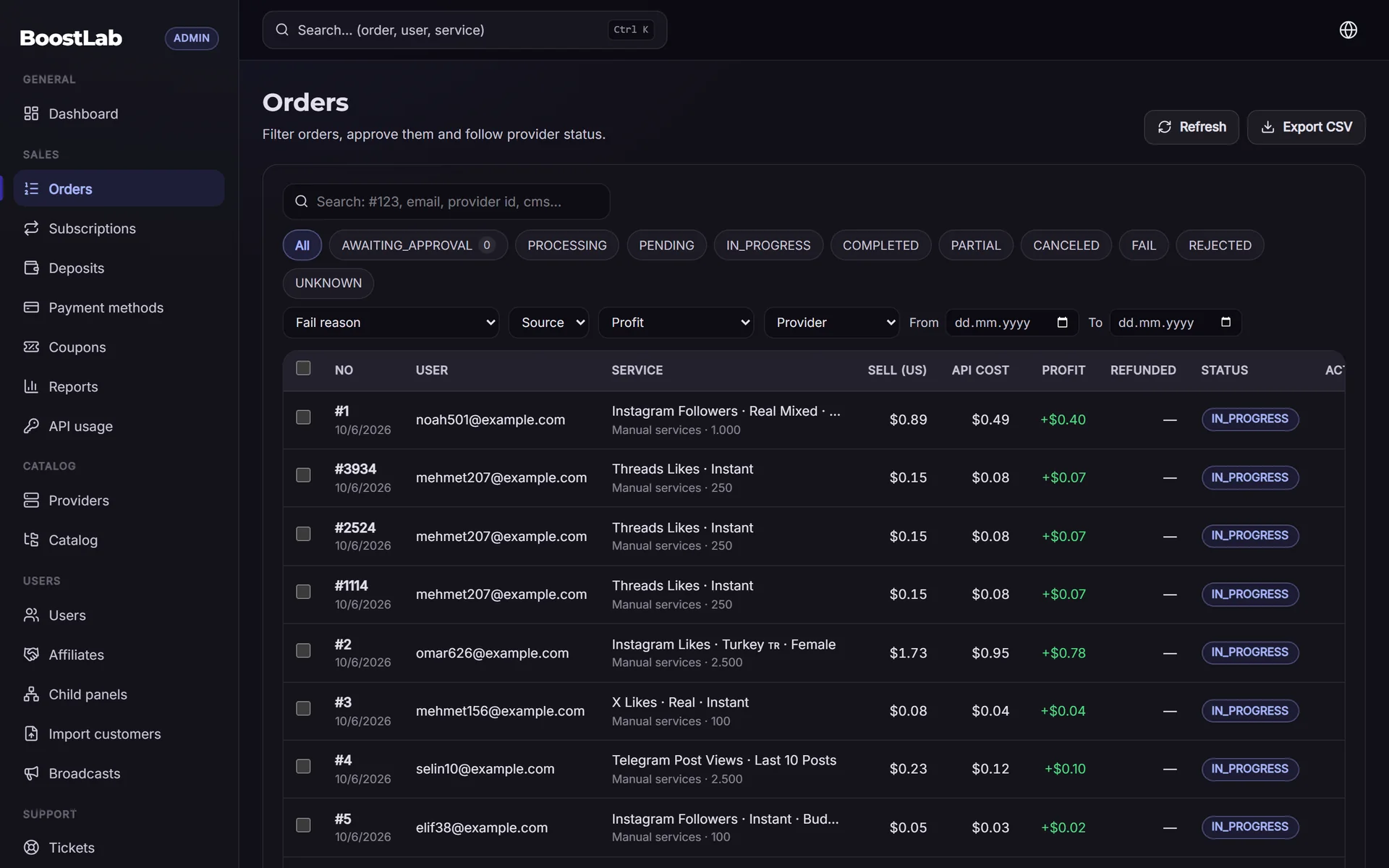
Task: Click the Subscriptions repeat icon
Action: point(31,229)
